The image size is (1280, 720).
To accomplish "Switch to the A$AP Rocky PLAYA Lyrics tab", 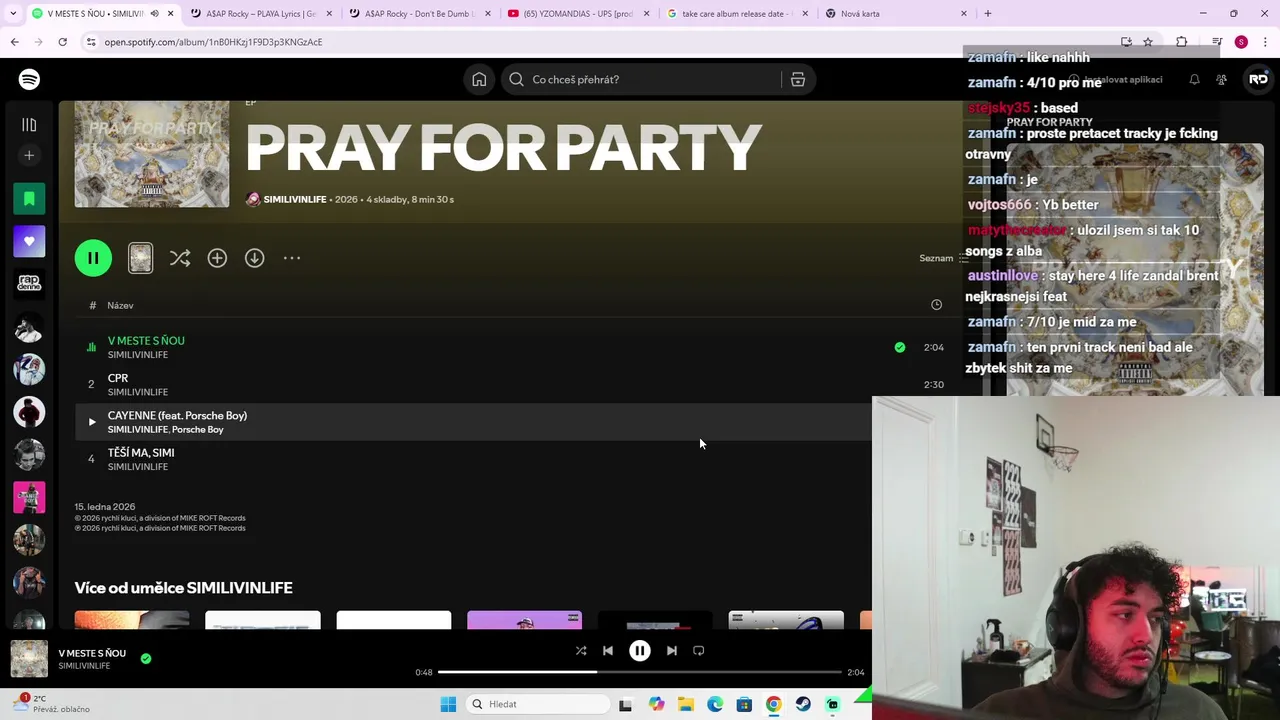I will [x=260, y=14].
